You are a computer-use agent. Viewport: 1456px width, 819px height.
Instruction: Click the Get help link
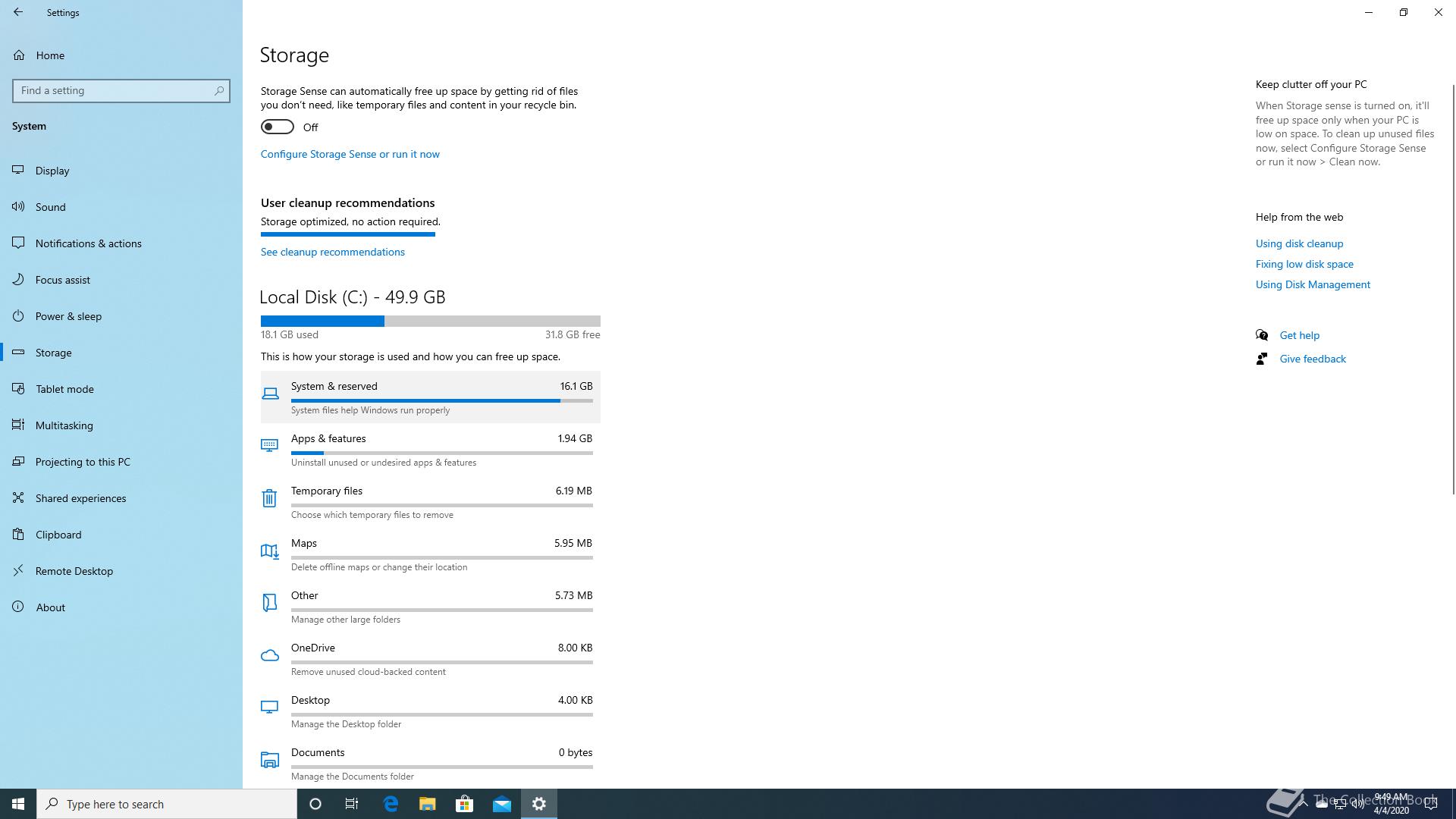tap(1299, 335)
